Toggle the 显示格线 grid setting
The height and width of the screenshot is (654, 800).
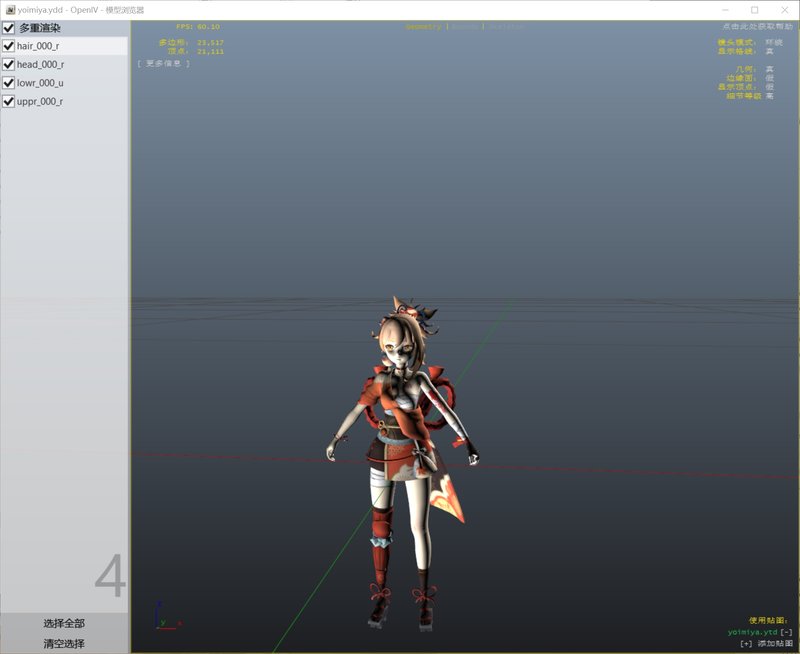click(769, 51)
